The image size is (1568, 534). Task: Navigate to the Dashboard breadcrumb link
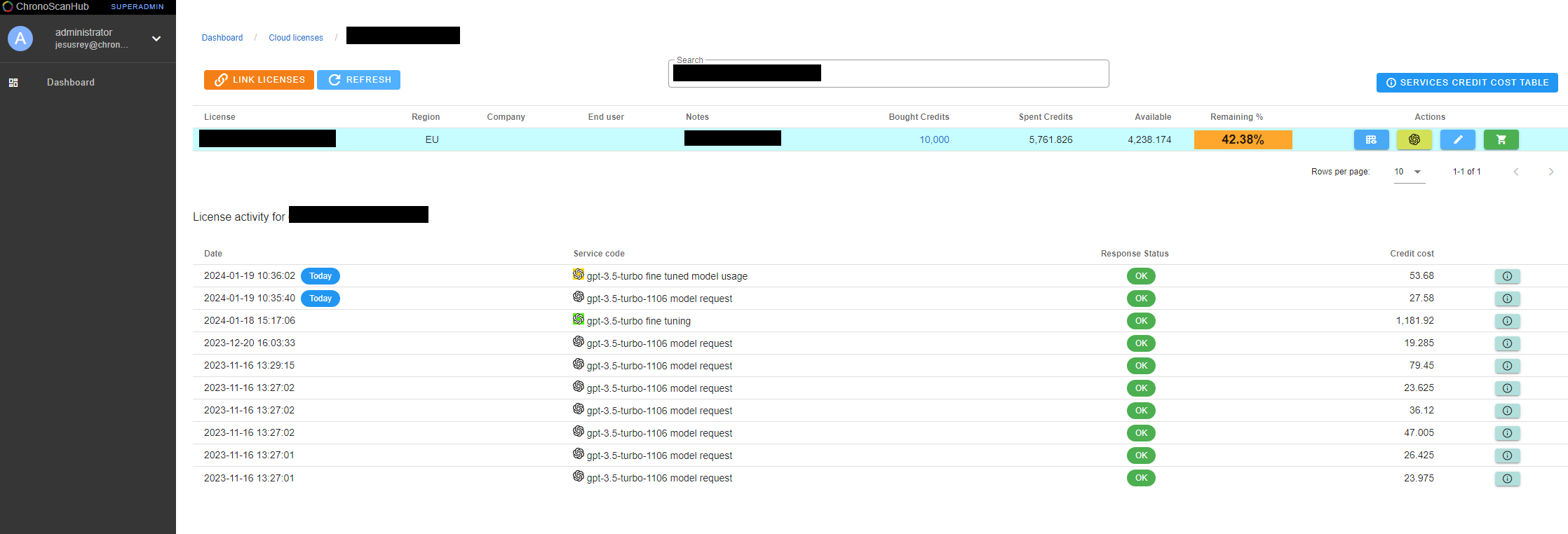[222, 38]
